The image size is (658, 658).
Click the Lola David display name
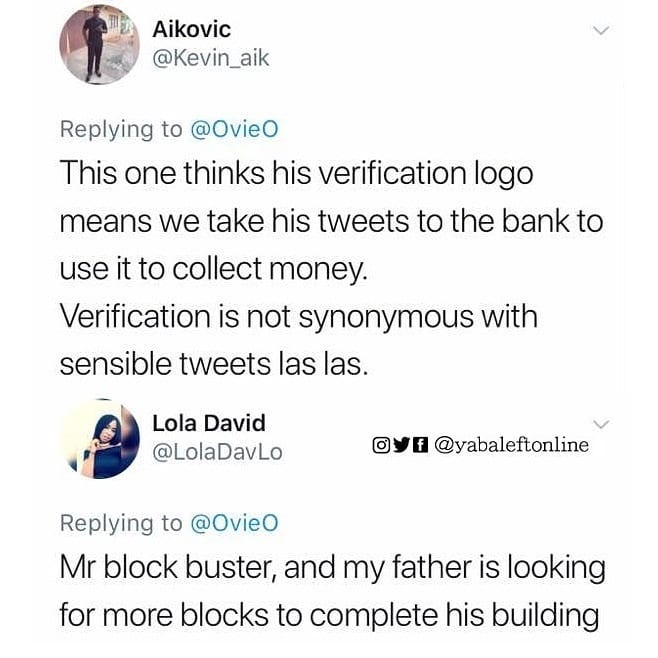tap(208, 423)
